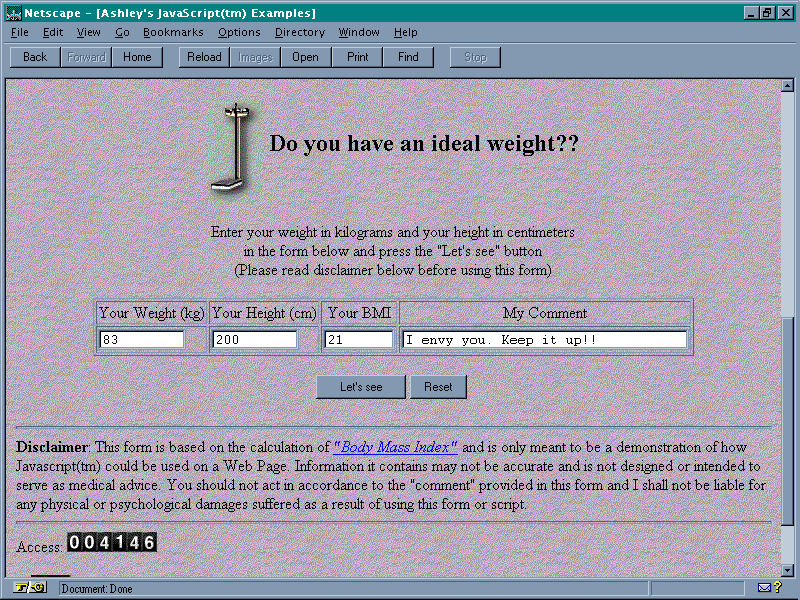800x600 pixels.
Task: Select the Your Height input field
Action: tap(254, 340)
